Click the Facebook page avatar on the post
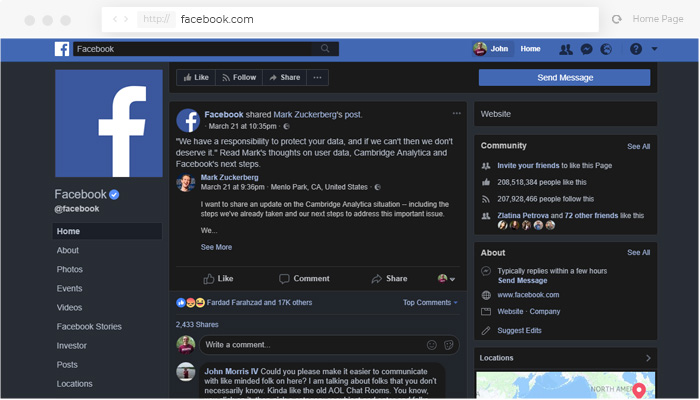 (188, 121)
